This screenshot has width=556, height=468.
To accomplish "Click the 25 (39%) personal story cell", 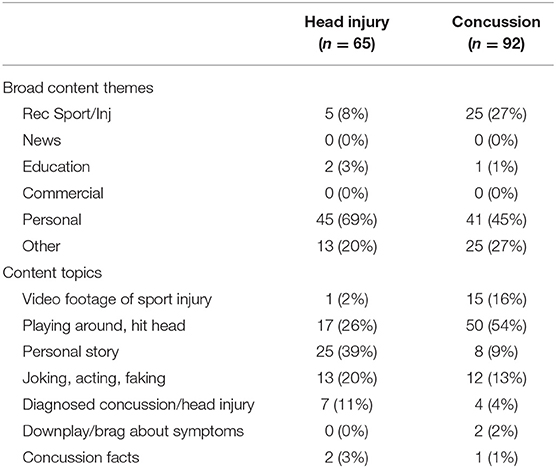I will (x=347, y=352).
